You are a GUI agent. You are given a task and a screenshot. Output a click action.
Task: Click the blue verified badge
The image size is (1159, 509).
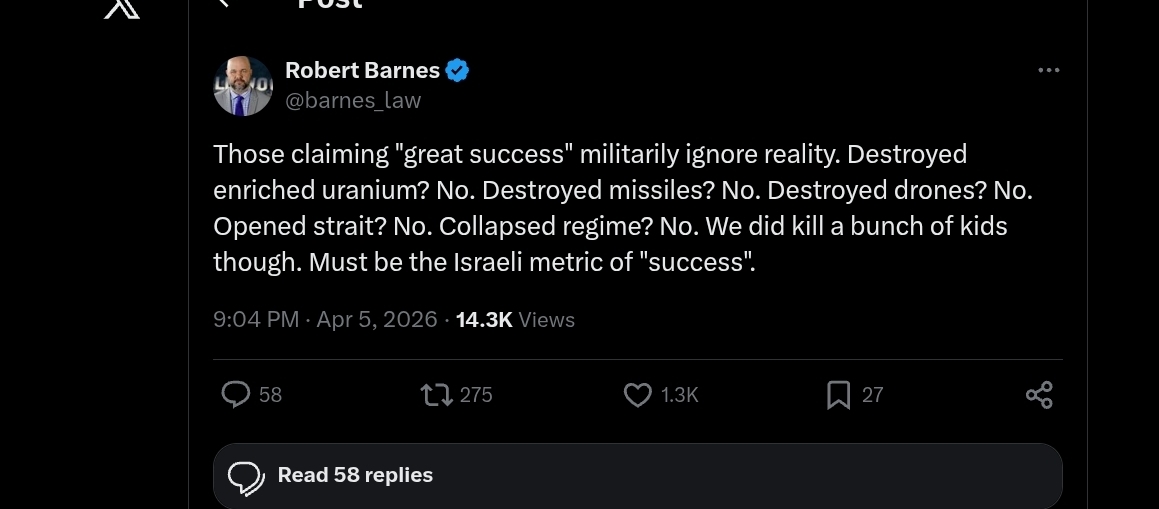pos(458,71)
